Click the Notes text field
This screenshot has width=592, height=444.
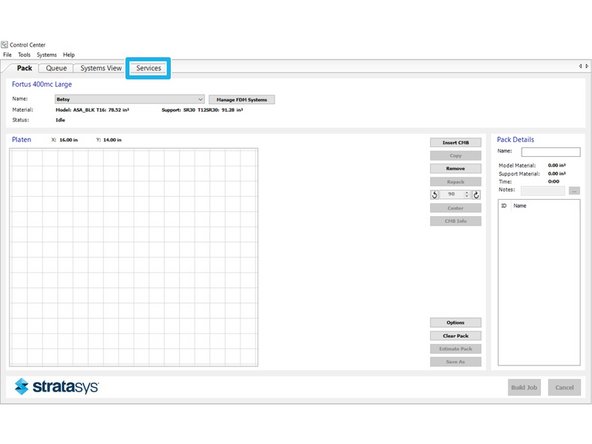tap(543, 191)
